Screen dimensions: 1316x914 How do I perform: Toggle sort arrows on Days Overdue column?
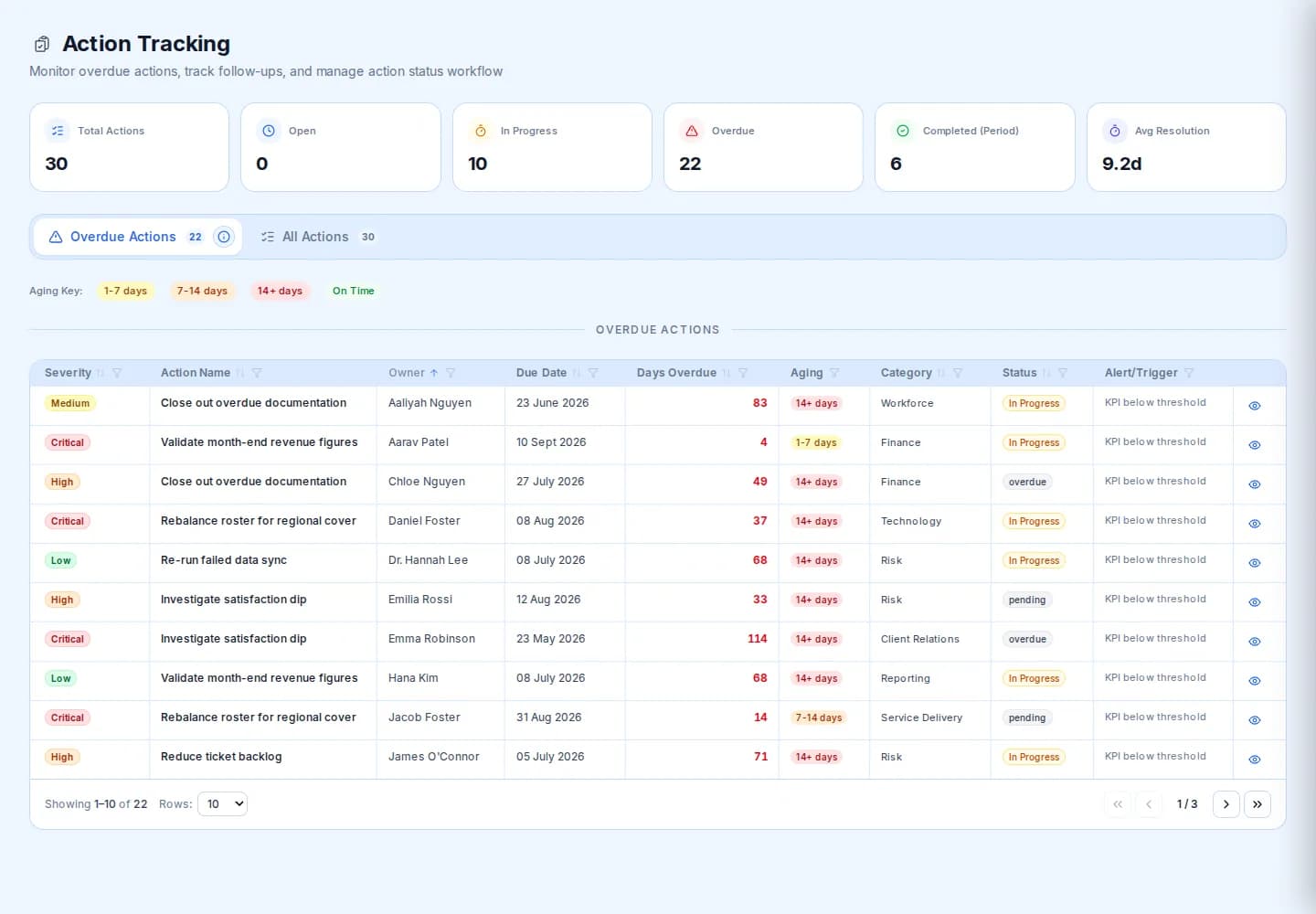tap(727, 373)
